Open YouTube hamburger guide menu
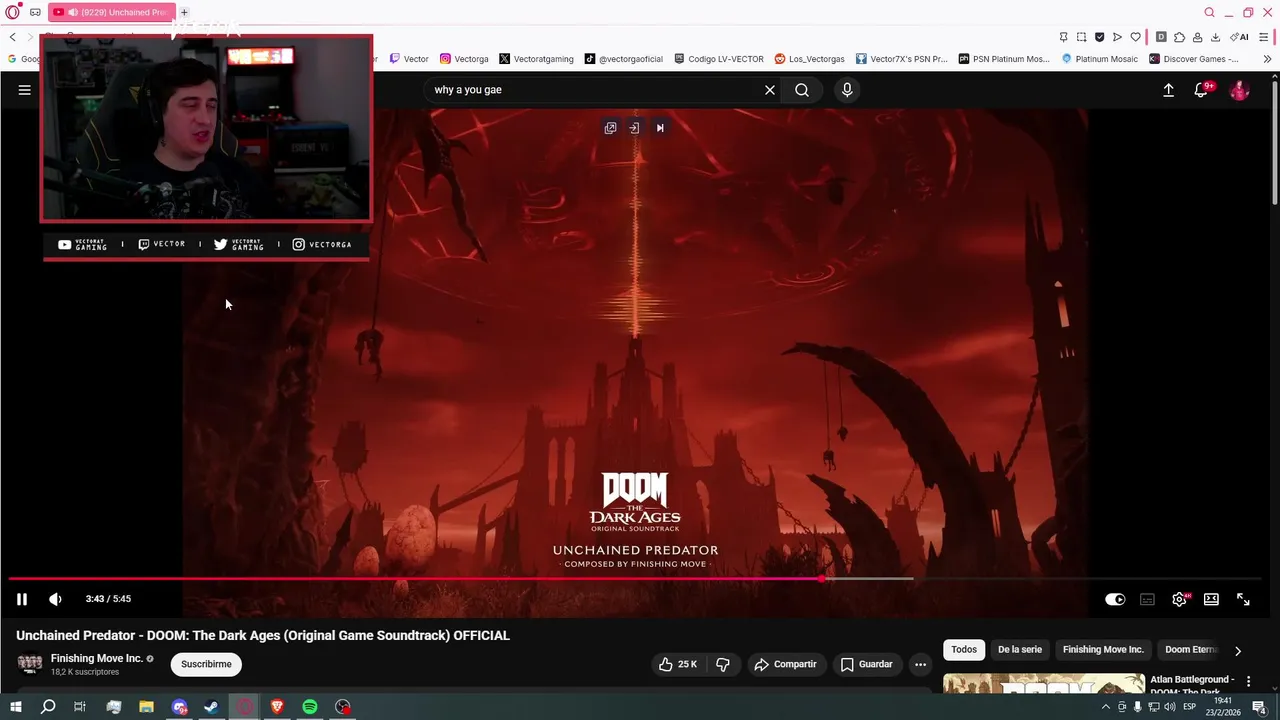This screenshot has height=720, width=1280. click(x=24, y=90)
